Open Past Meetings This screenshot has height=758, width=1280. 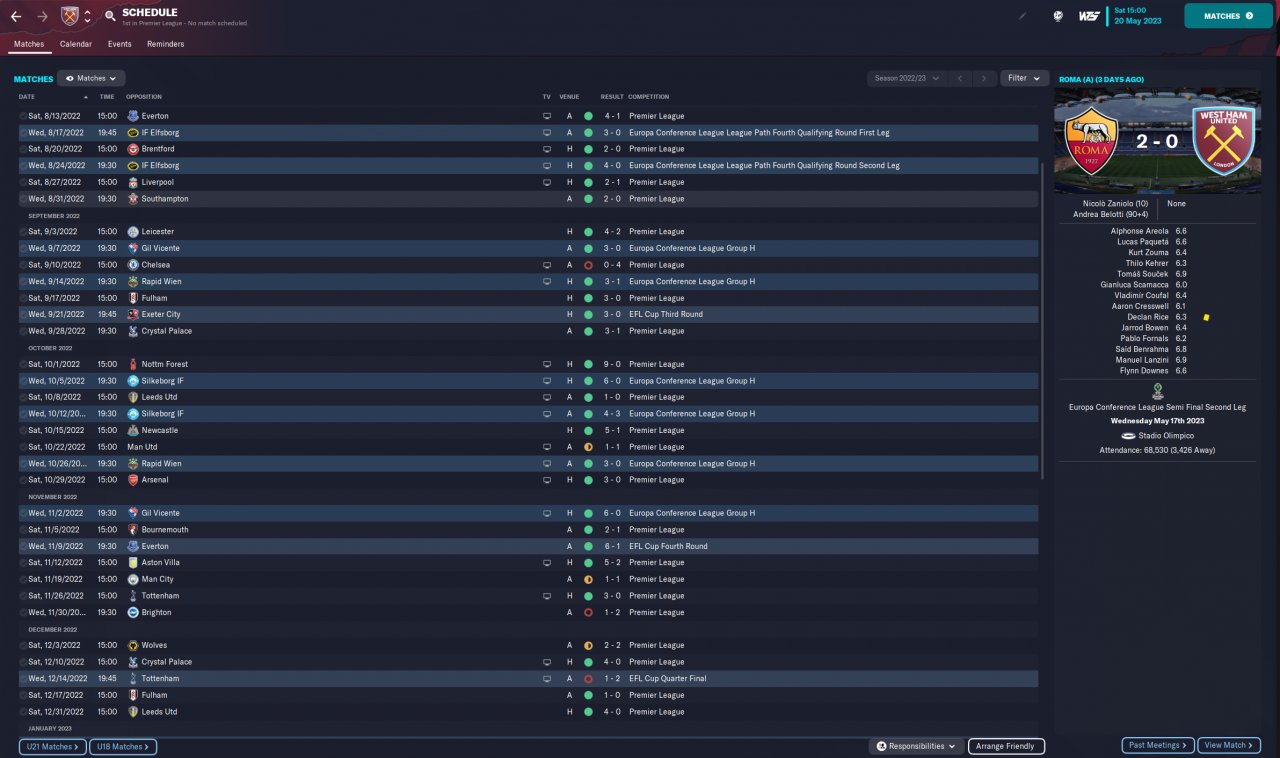click(1158, 745)
